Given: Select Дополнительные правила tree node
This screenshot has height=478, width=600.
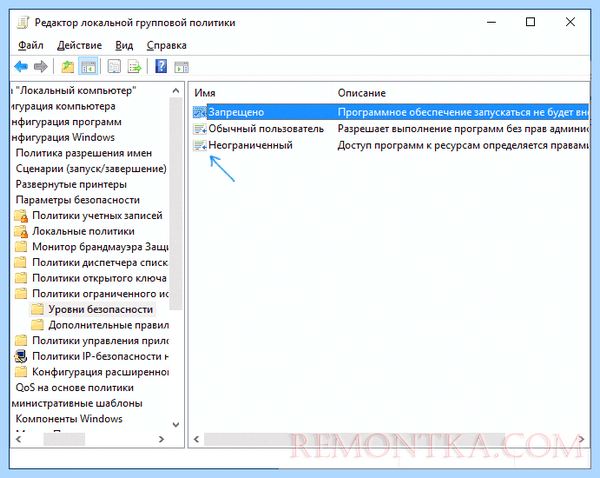Looking at the screenshot, I should [x=109, y=325].
